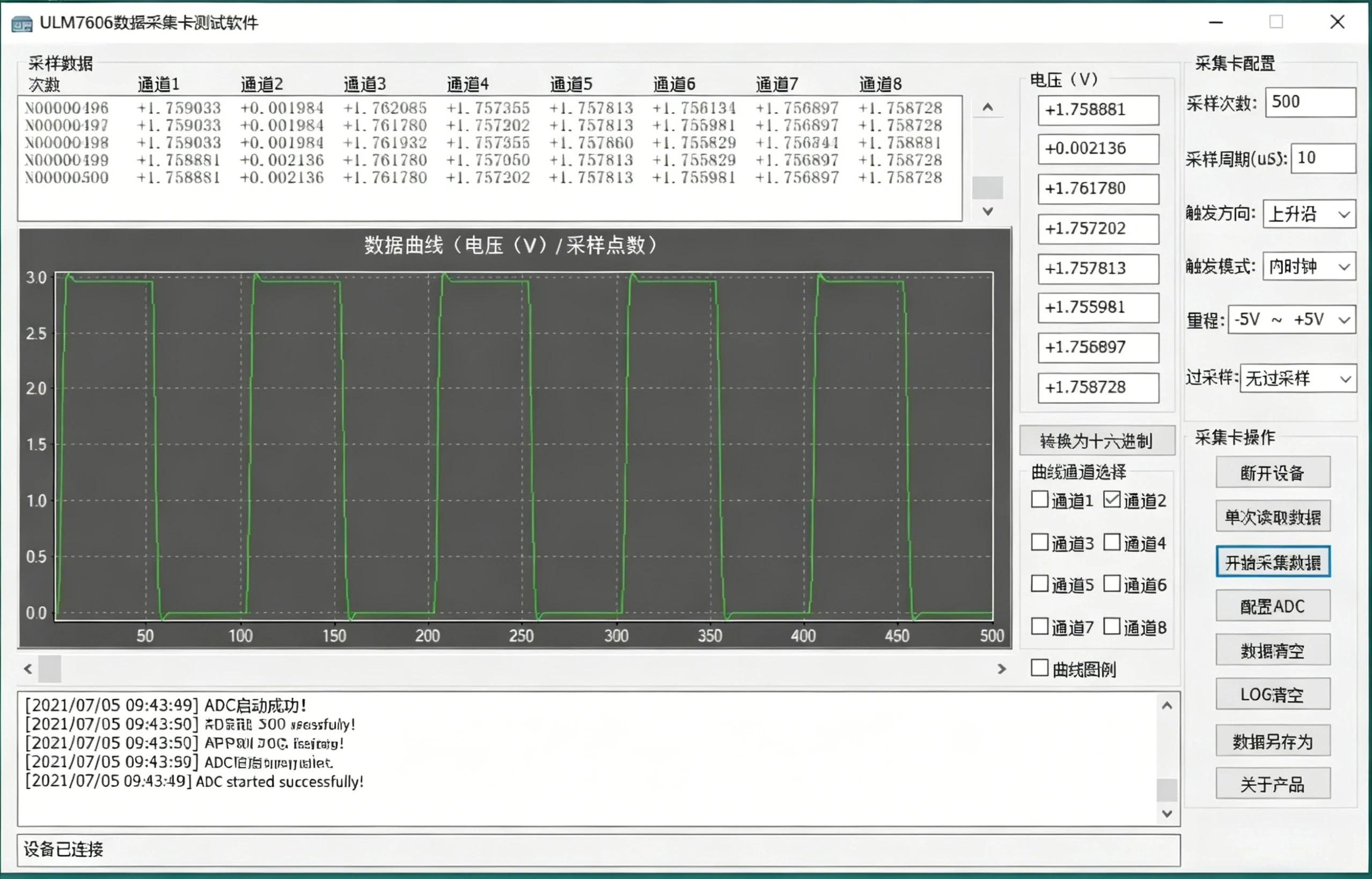Image resolution: width=1372 pixels, height=879 pixels.
Task: Click voltage field showing +1.758728
Action: pyautogui.click(x=1098, y=388)
